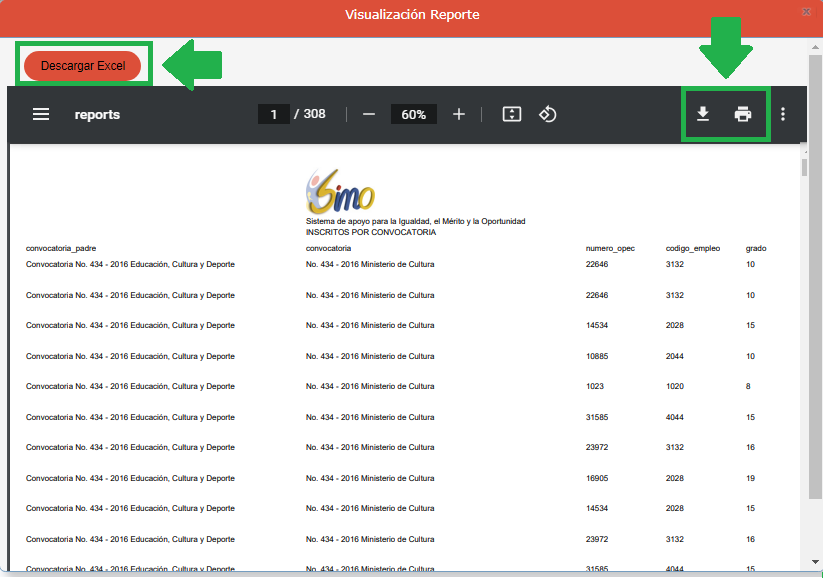Click the codigo_empleo column header

[693, 248]
